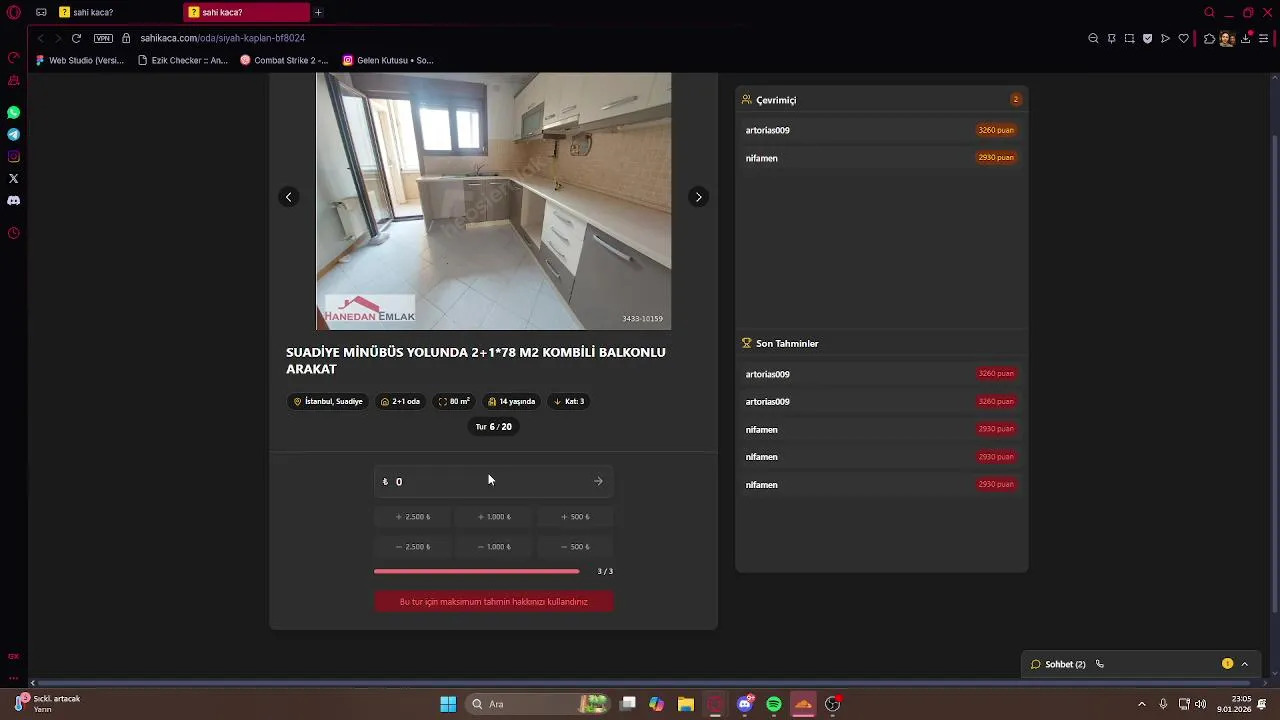Select the active red sahi kaca? tab
The image size is (1280, 720).
tap(247, 12)
